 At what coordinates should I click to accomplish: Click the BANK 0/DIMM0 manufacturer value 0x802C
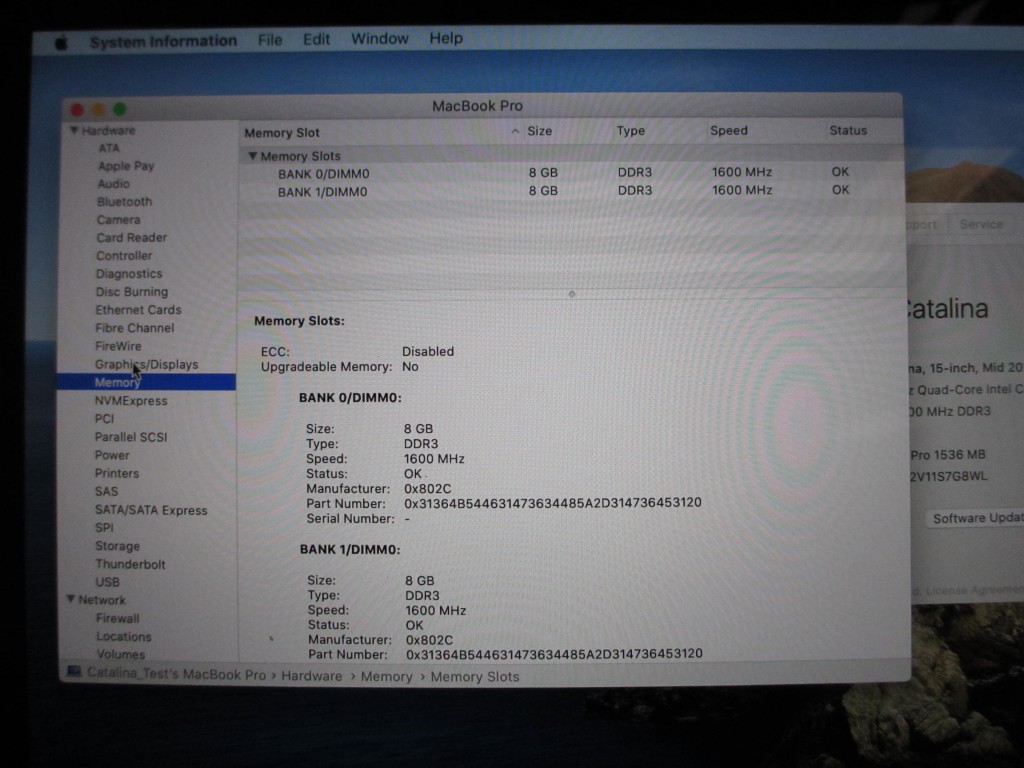[427, 488]
